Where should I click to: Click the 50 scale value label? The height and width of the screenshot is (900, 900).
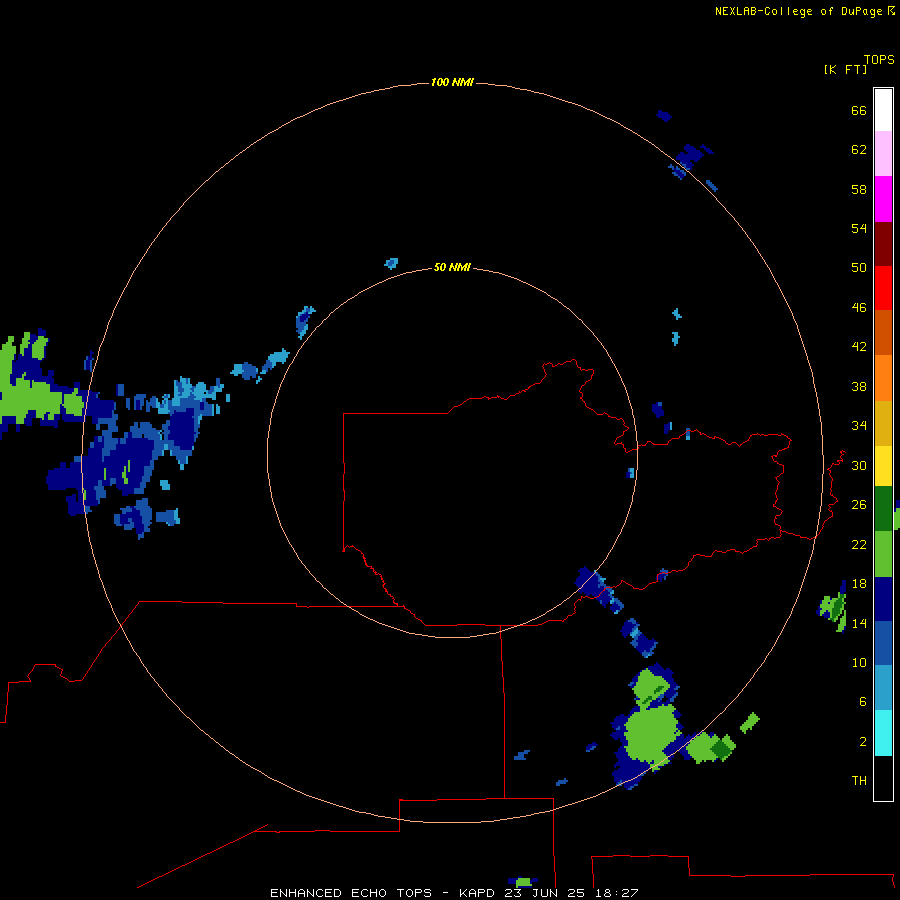pyautogui.click(x=859, y=268)
